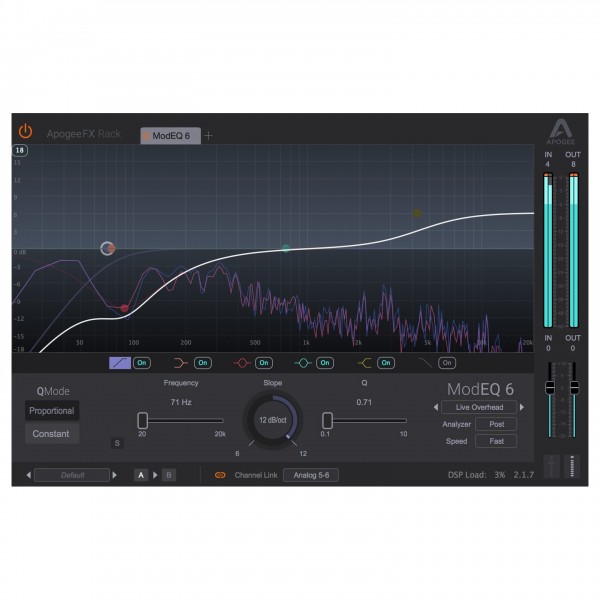The width and height of the screenshot is (600, 600).
Task: Click the input gain fader handle
Action: pos(550,387)
